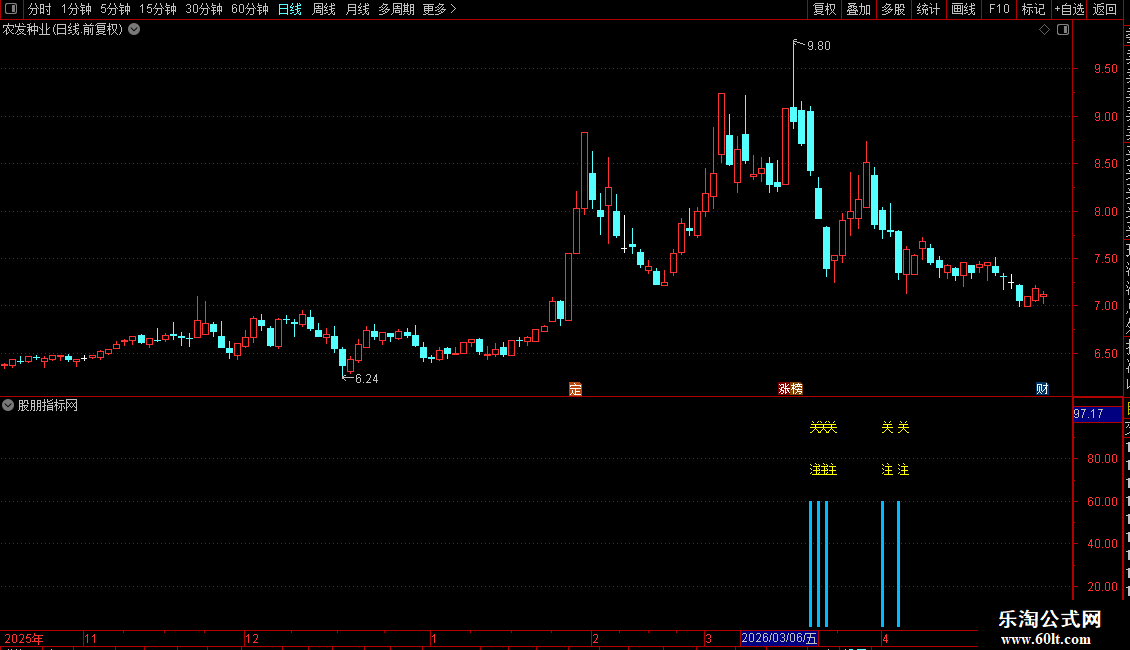Click the 2026/03/06五 date label
1130x650 pixels.
[779, 638]
